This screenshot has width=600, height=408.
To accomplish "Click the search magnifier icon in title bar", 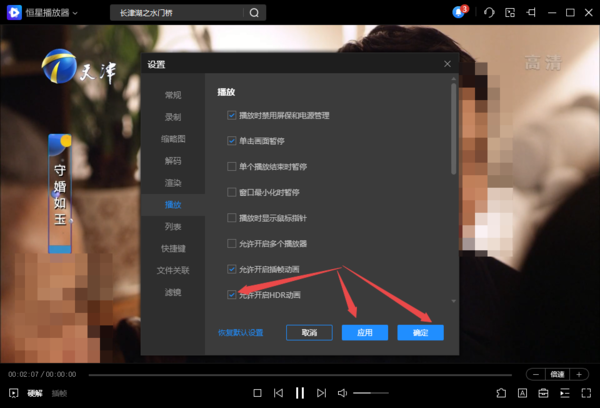I will 254,13.
